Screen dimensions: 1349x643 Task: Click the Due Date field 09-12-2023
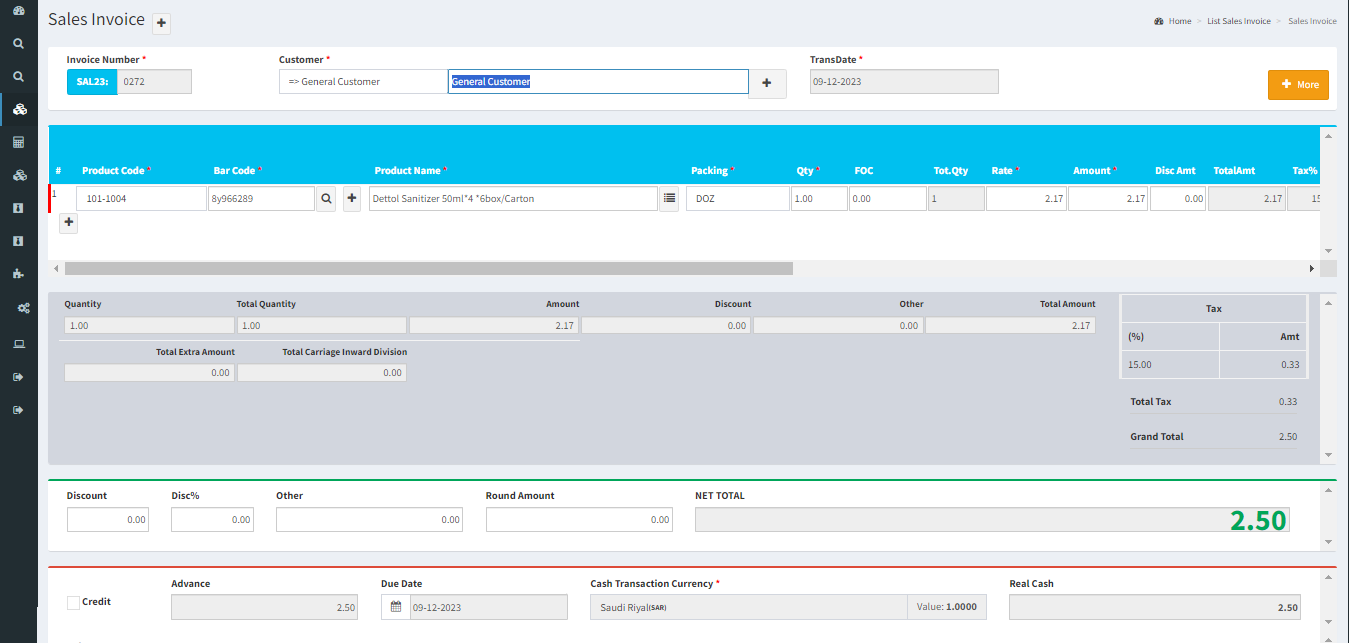(488, 607)
